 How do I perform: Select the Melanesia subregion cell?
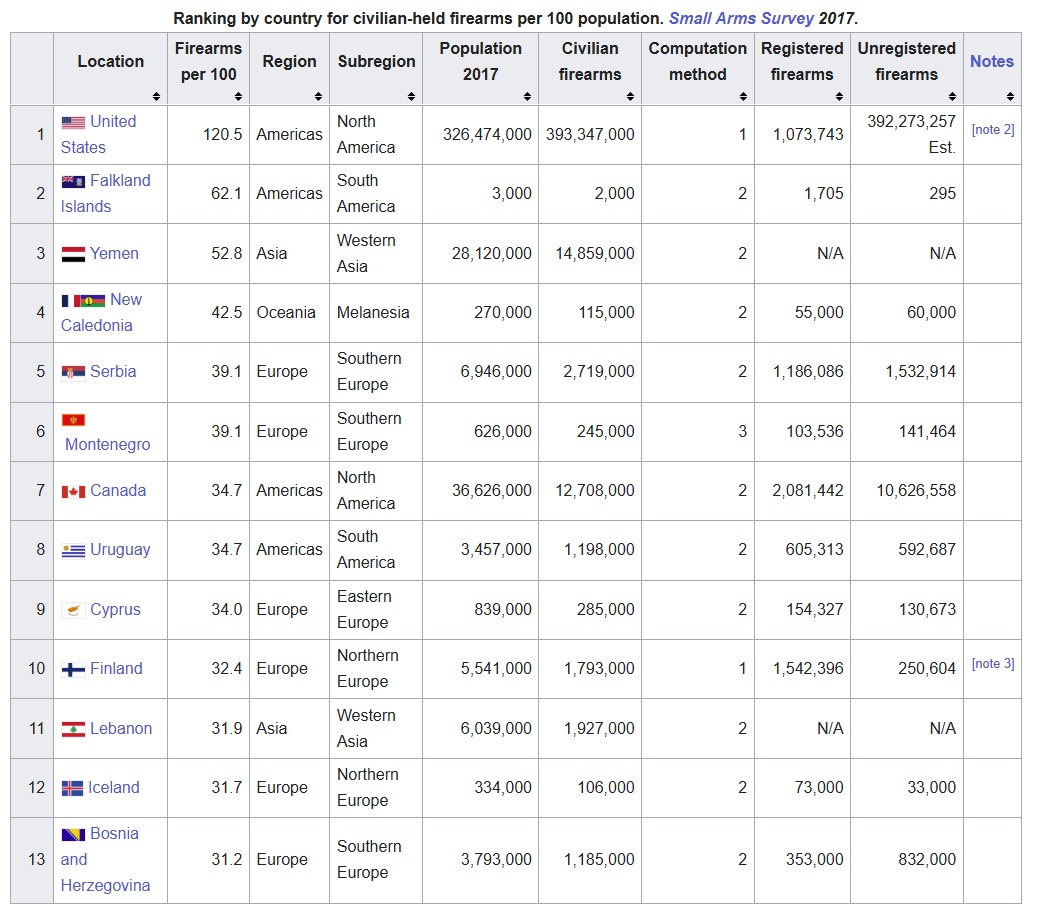(x=376, y=313)
